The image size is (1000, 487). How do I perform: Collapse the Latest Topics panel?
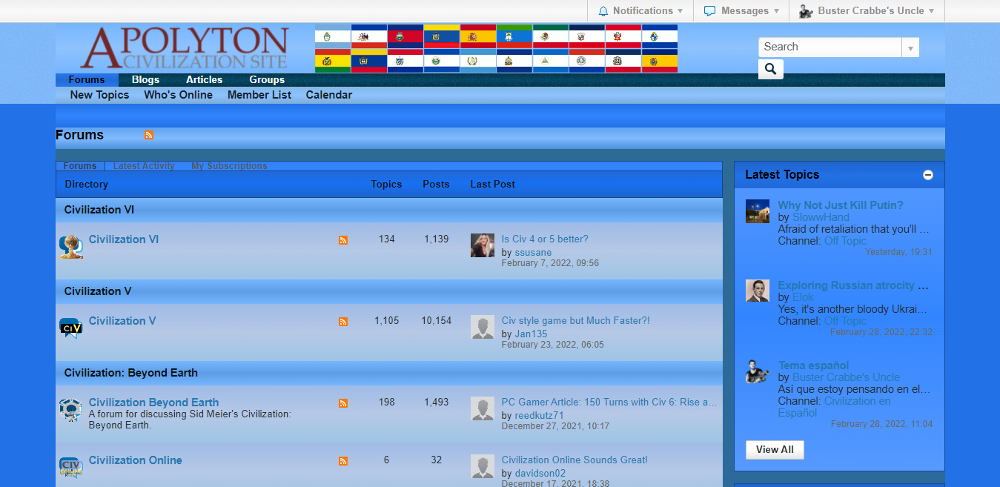pyautogui.click(x=928, y=175)
